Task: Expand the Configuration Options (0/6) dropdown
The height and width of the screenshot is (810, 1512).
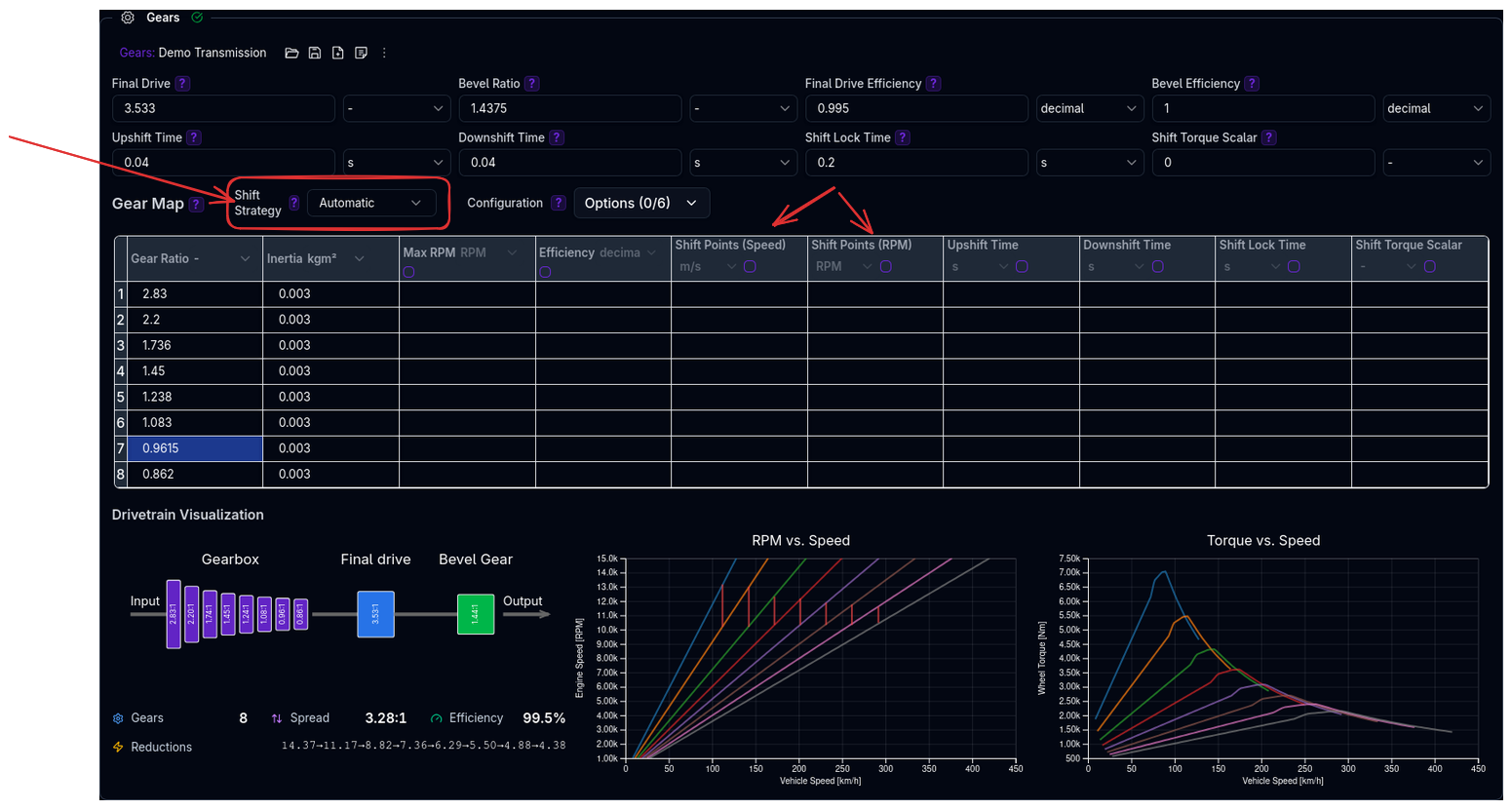Action: [x=640, y=203]
